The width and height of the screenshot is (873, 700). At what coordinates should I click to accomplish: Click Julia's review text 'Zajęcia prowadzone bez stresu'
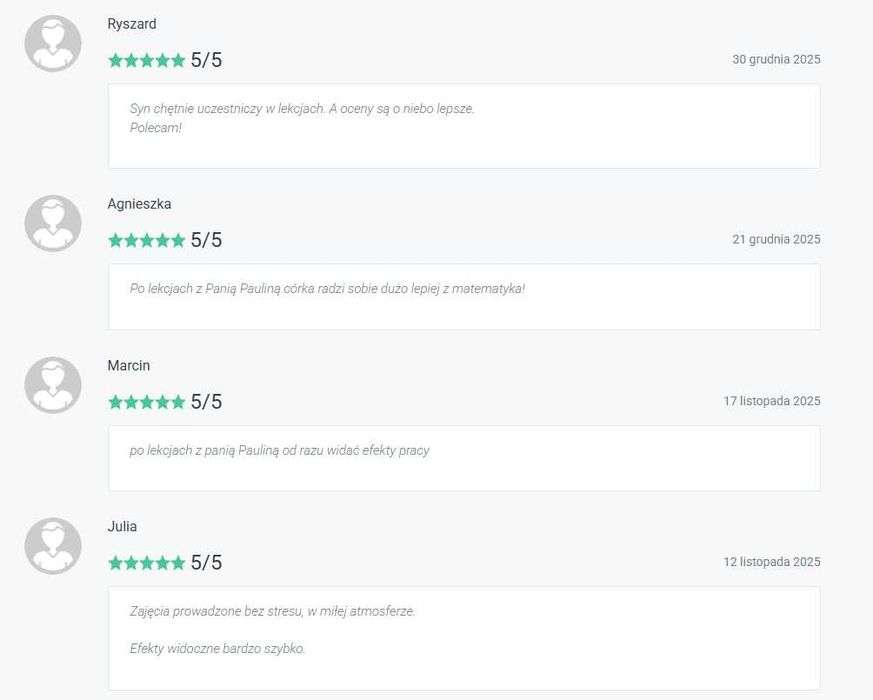pos(272,611)
